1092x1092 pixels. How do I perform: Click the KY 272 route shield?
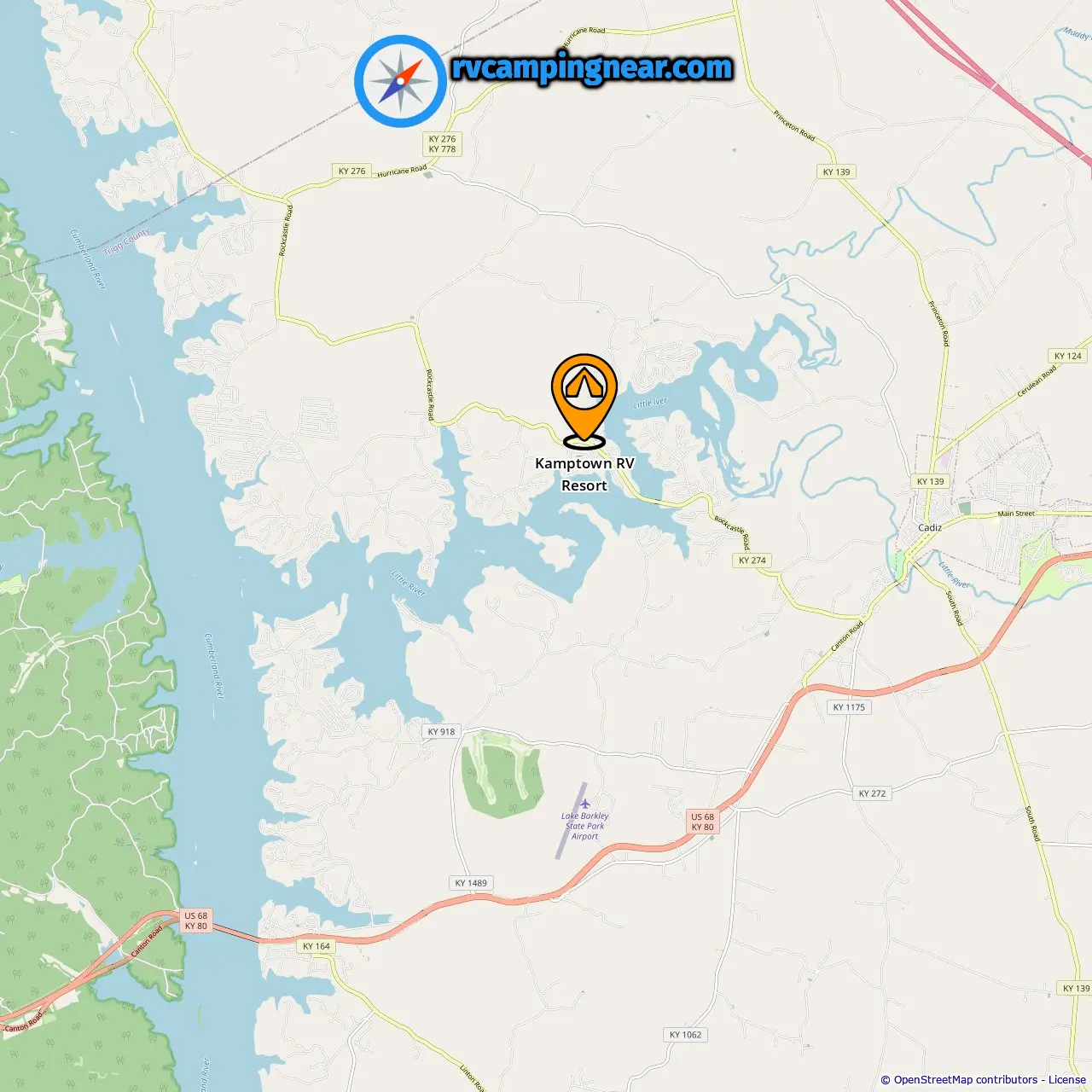(x=872, y=793)
